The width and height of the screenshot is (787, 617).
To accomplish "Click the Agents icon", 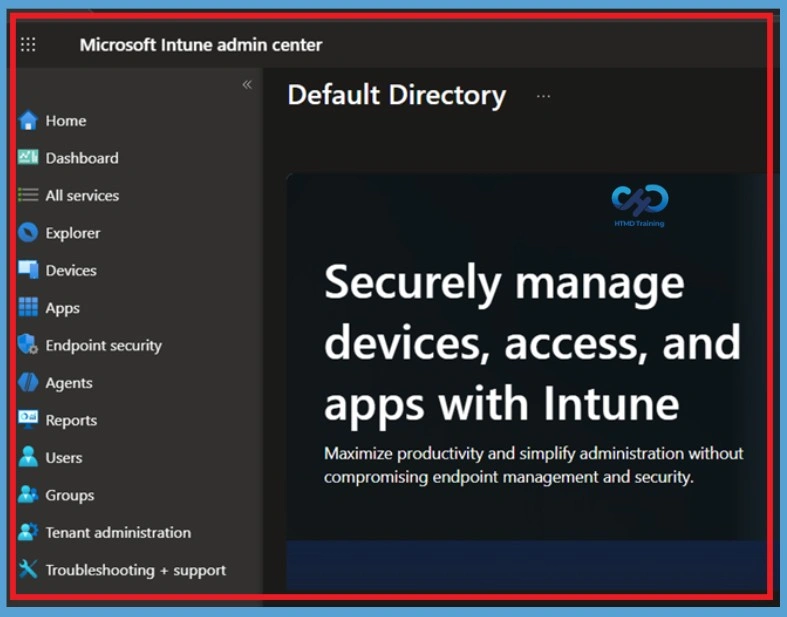I will coord(28,382).
